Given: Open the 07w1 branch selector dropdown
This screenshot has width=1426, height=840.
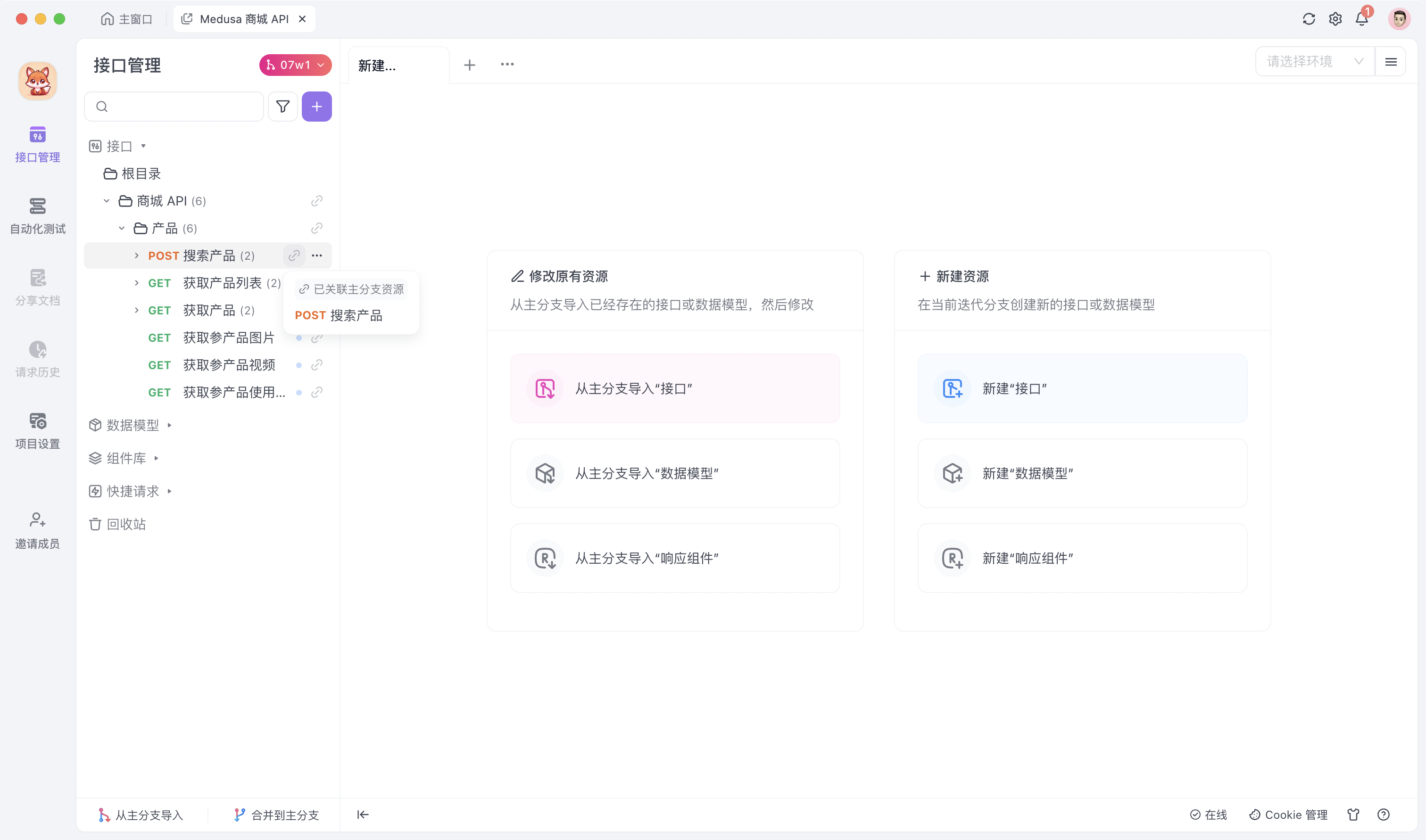Looking at the screenshot, I should pos(294,65).
